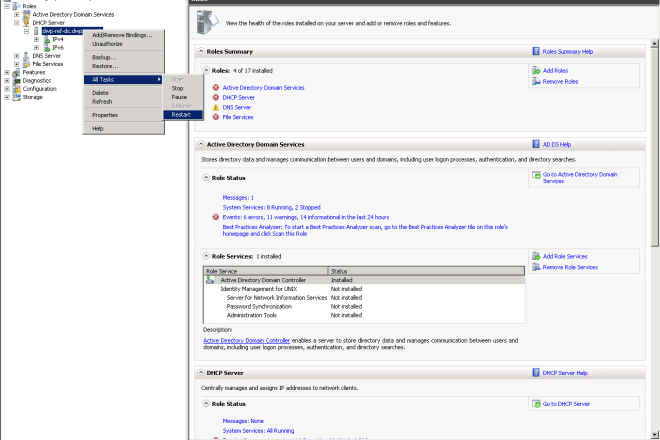Click the Add Roles icon

[536, 70]
